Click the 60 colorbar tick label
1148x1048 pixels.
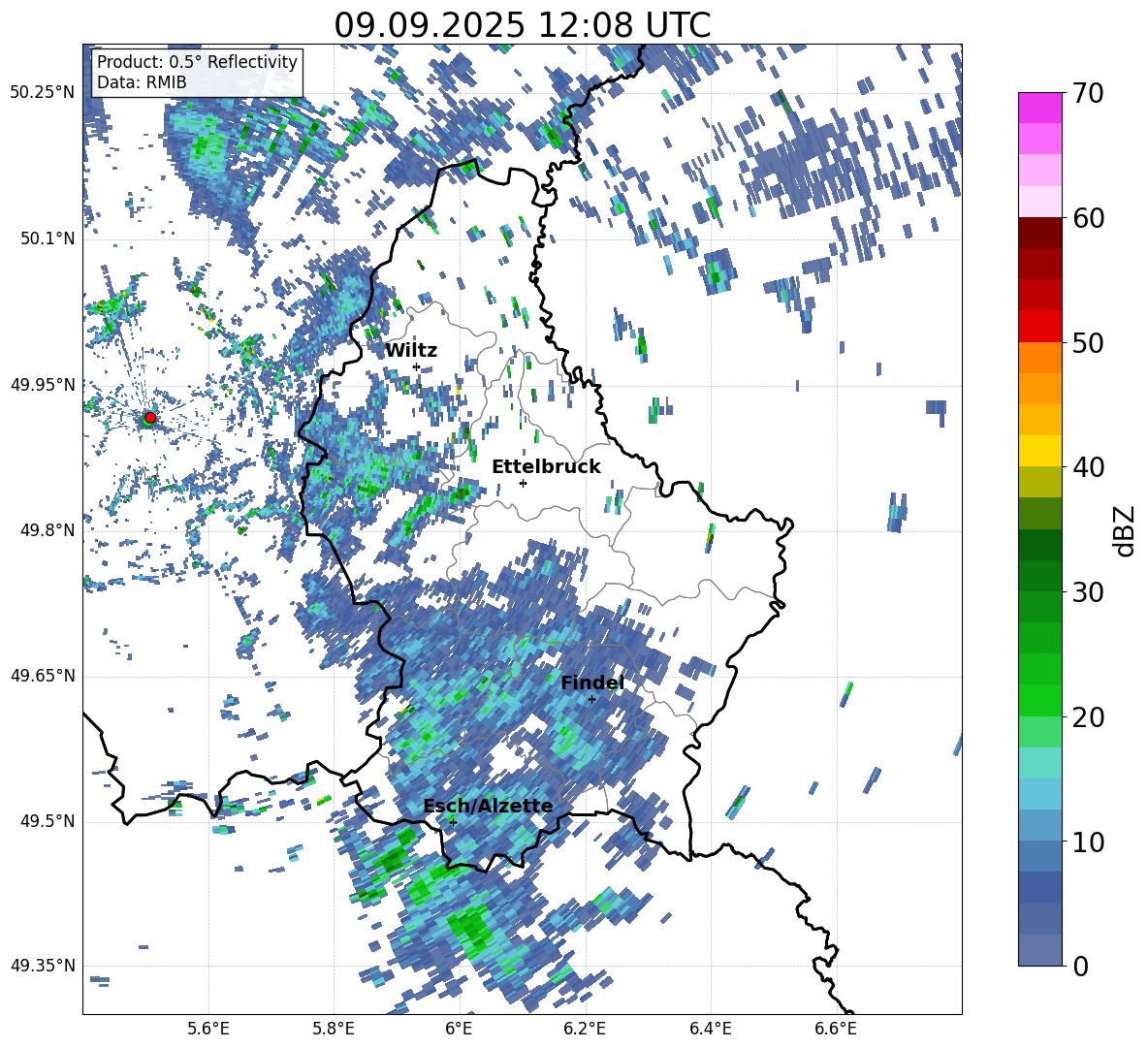(1087, 218)
